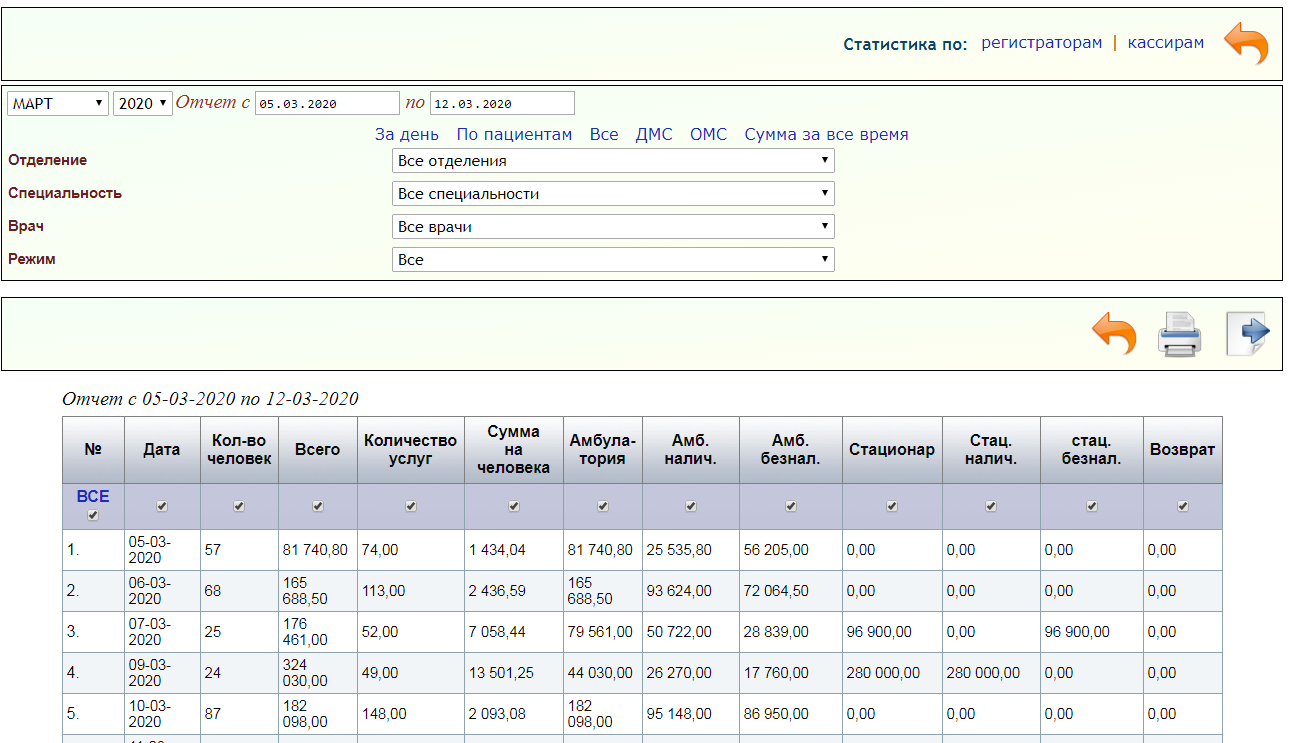Click the report start date field 05.03.2020
This screenshot has height=743, width=1289.
click(x=327, y=104)
